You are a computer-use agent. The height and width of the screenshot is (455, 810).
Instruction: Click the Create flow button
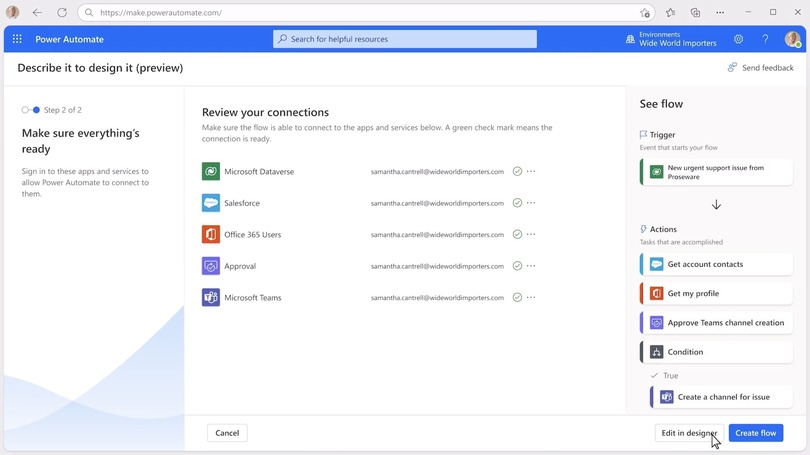point(756,433)
